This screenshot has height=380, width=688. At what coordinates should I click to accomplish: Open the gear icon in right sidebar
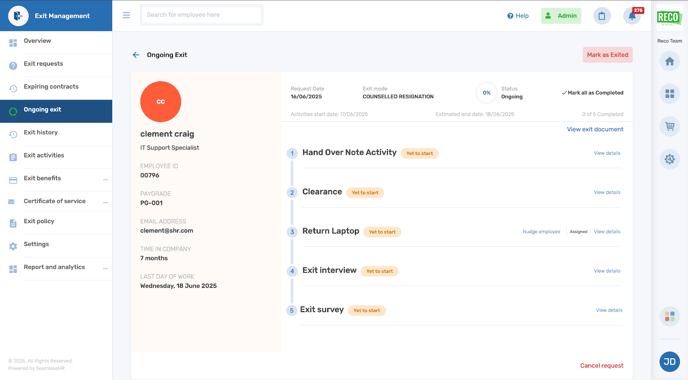pyautogui.click(x=670, y=159)
